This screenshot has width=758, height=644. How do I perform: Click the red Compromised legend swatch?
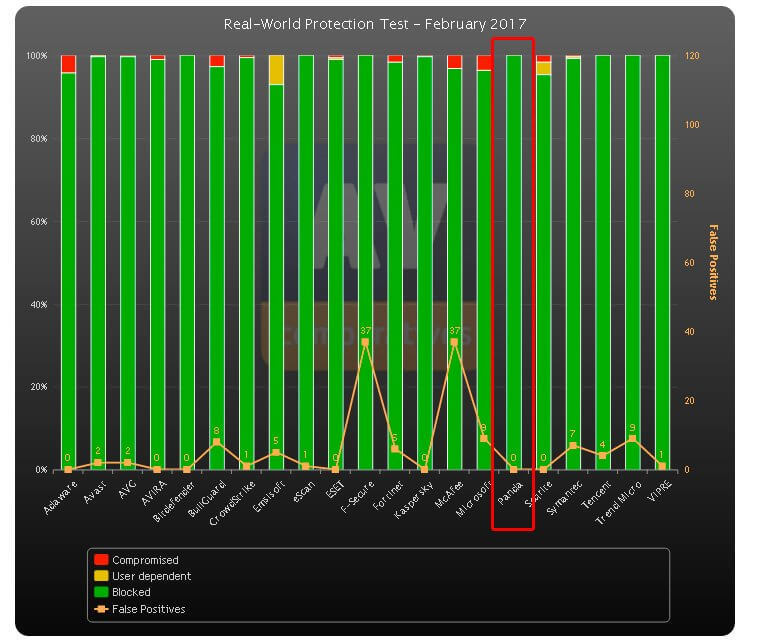pyautogui.click(x=101, y=560)
